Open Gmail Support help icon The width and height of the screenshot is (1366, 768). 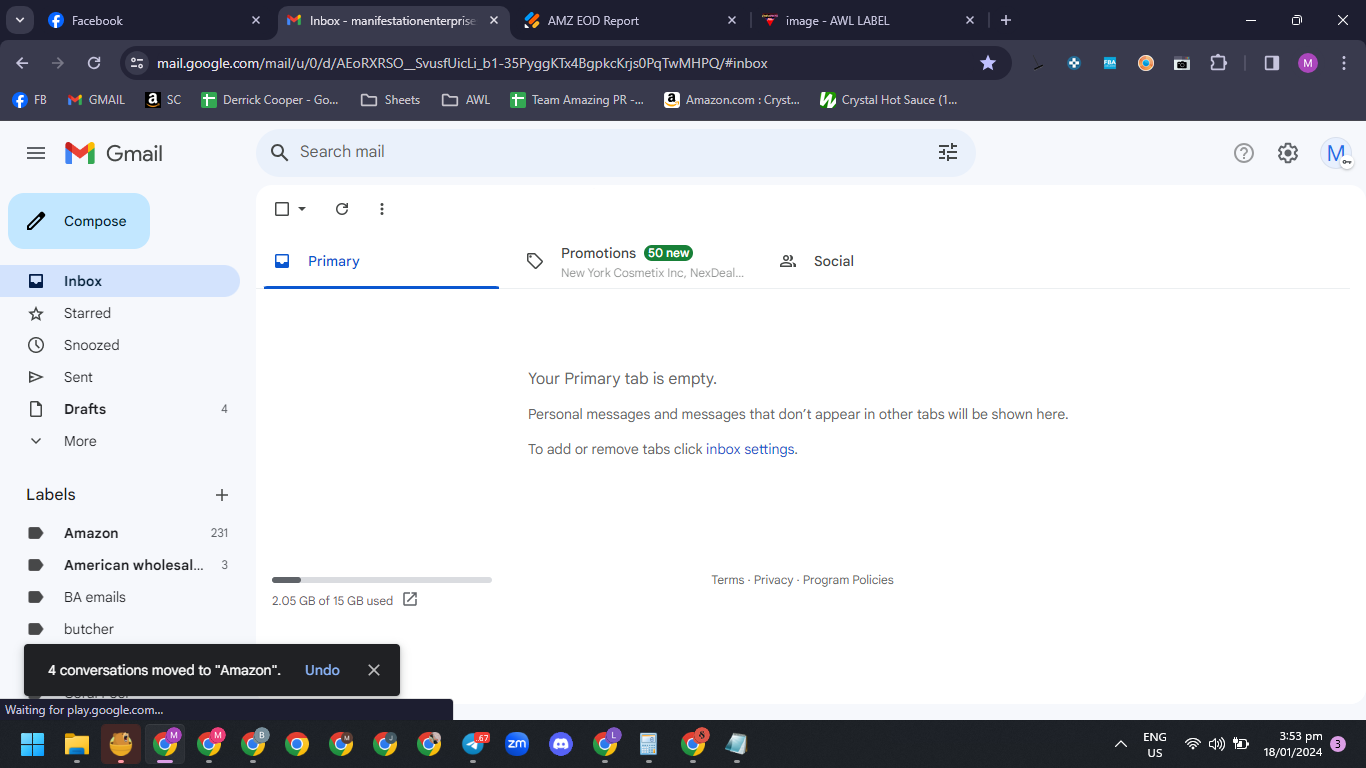click(x=1244, y=153)
